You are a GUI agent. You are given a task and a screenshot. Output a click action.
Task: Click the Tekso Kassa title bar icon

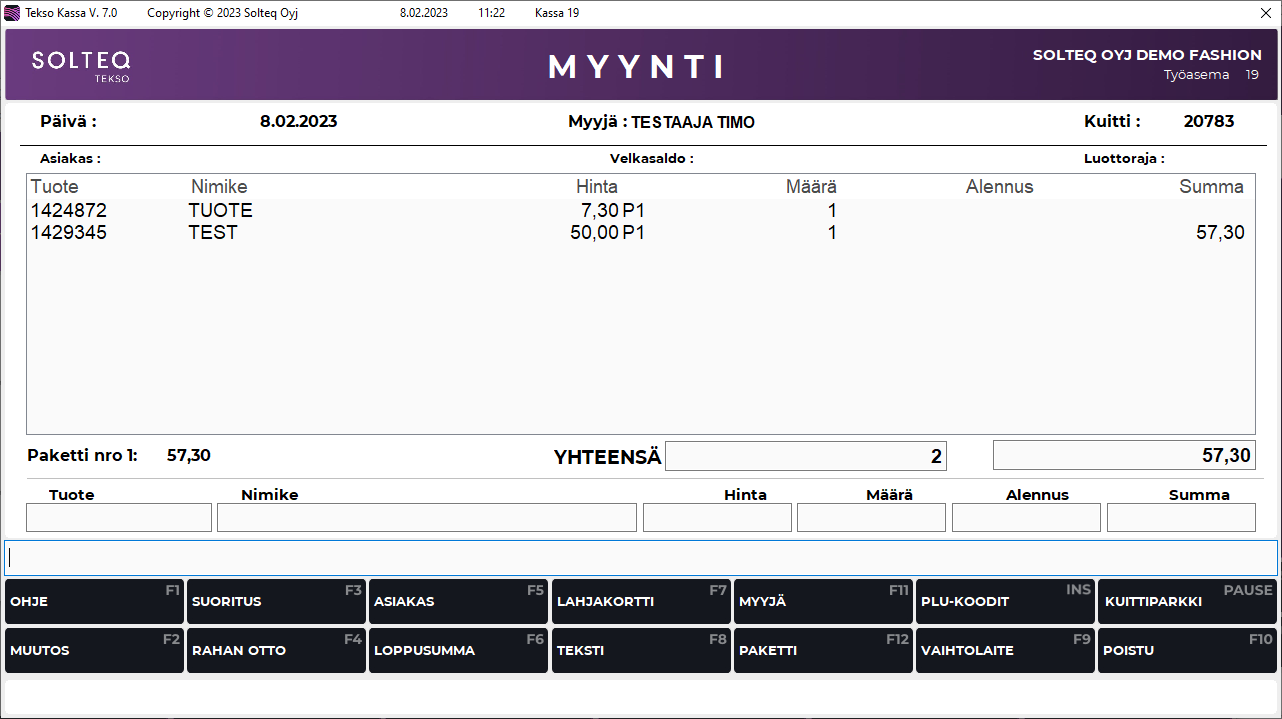(x=13, y=13)
